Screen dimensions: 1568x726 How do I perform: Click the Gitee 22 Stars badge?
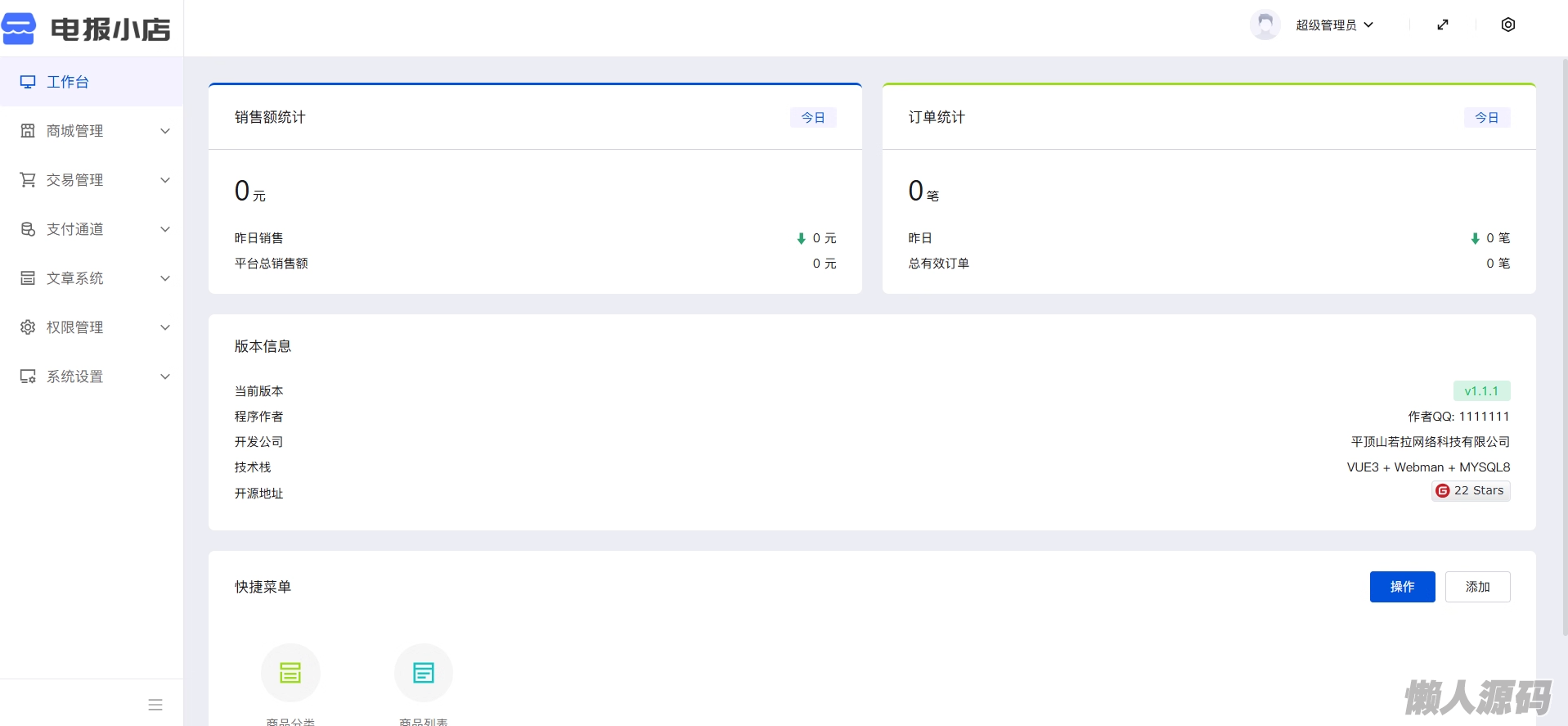coord(1471,490)
